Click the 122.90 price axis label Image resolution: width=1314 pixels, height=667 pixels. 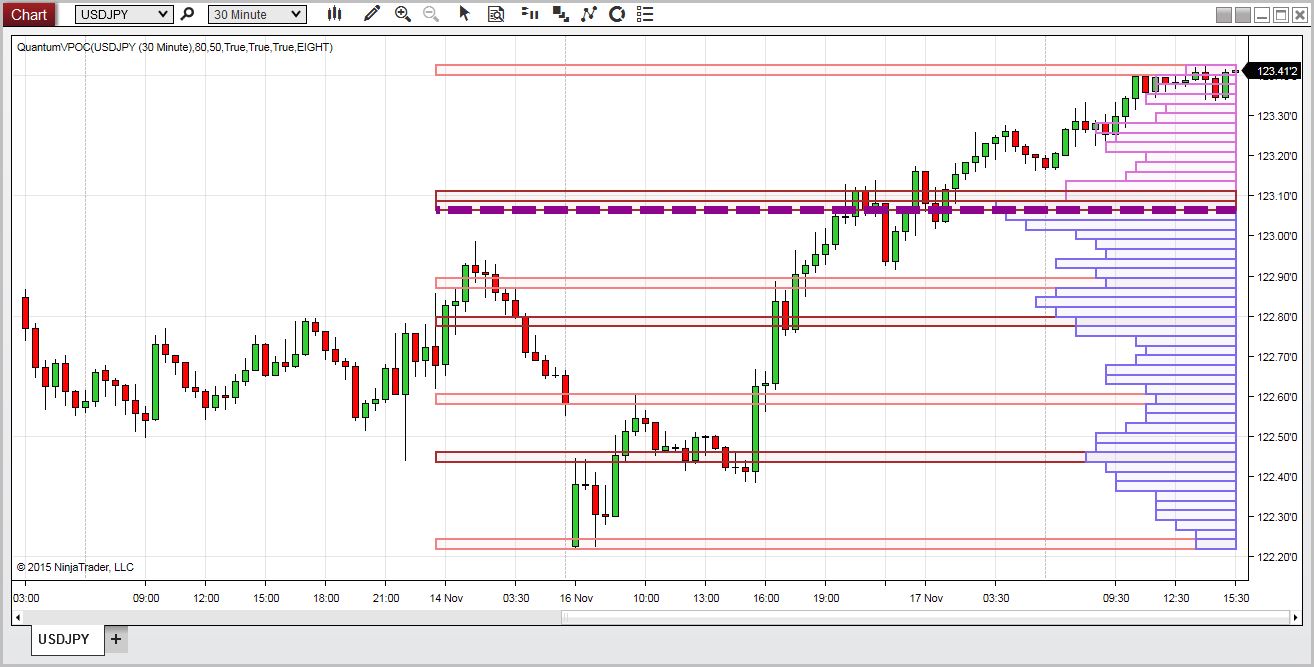(x=1278, y=276)
